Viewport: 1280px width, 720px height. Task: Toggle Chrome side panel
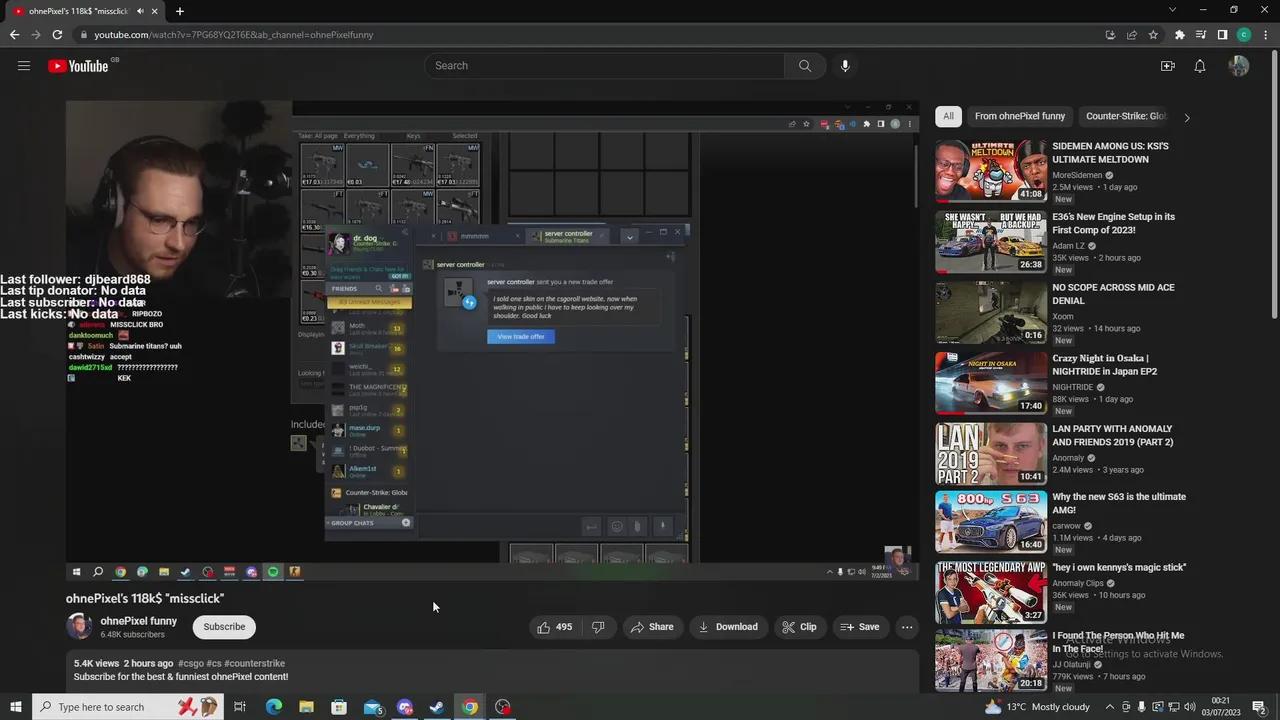point(1222,34)
